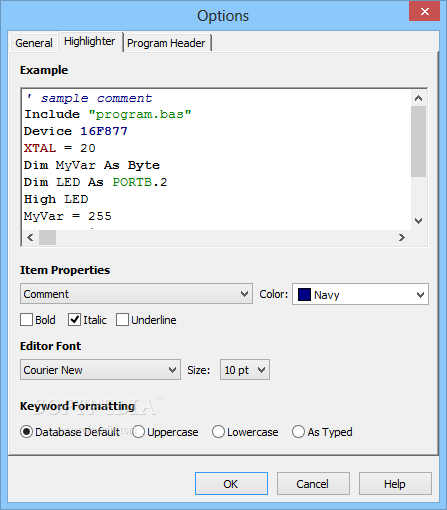Click the Navy color swatch square
This screenshot has height=510, width=447.
point(304,295)
